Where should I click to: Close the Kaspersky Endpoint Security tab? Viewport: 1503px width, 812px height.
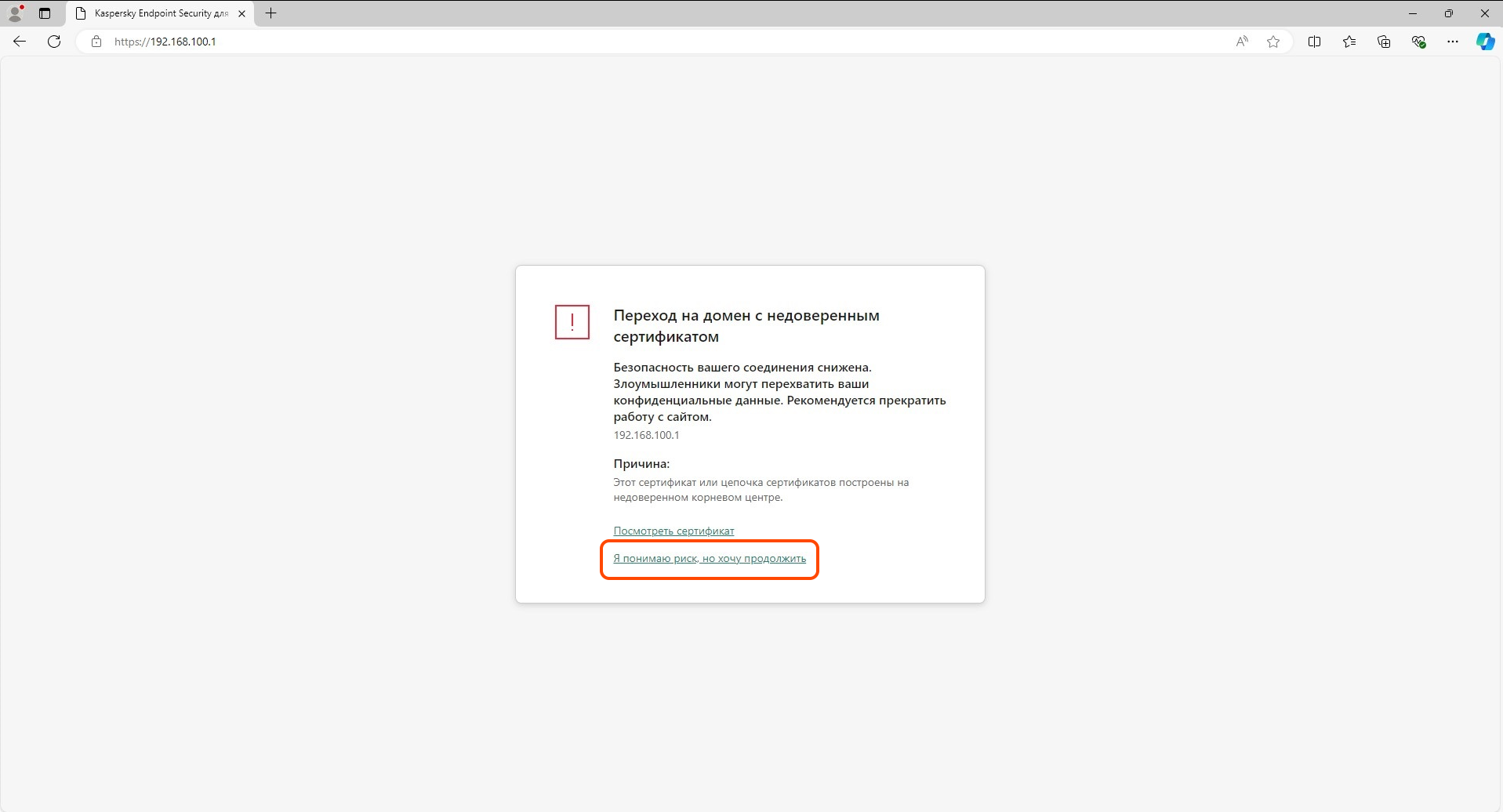pos(241,13)
